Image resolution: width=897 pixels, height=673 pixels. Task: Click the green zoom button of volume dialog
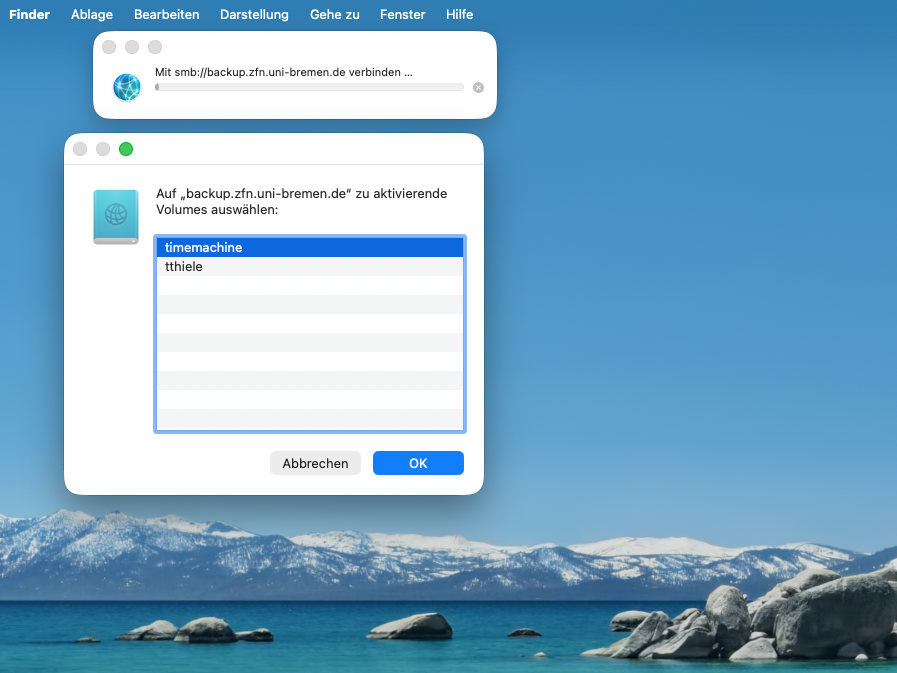click(126, 149)
